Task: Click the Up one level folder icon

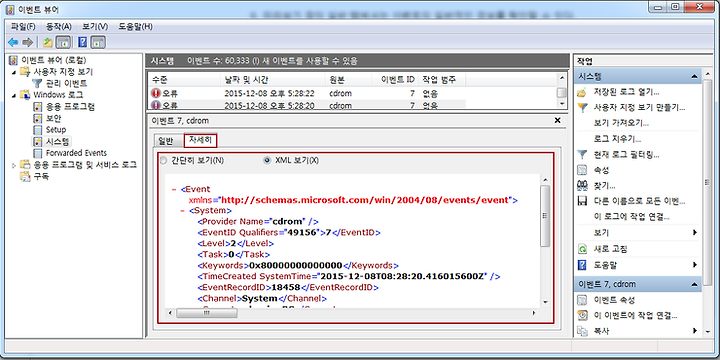Action: tap(48, 43)
